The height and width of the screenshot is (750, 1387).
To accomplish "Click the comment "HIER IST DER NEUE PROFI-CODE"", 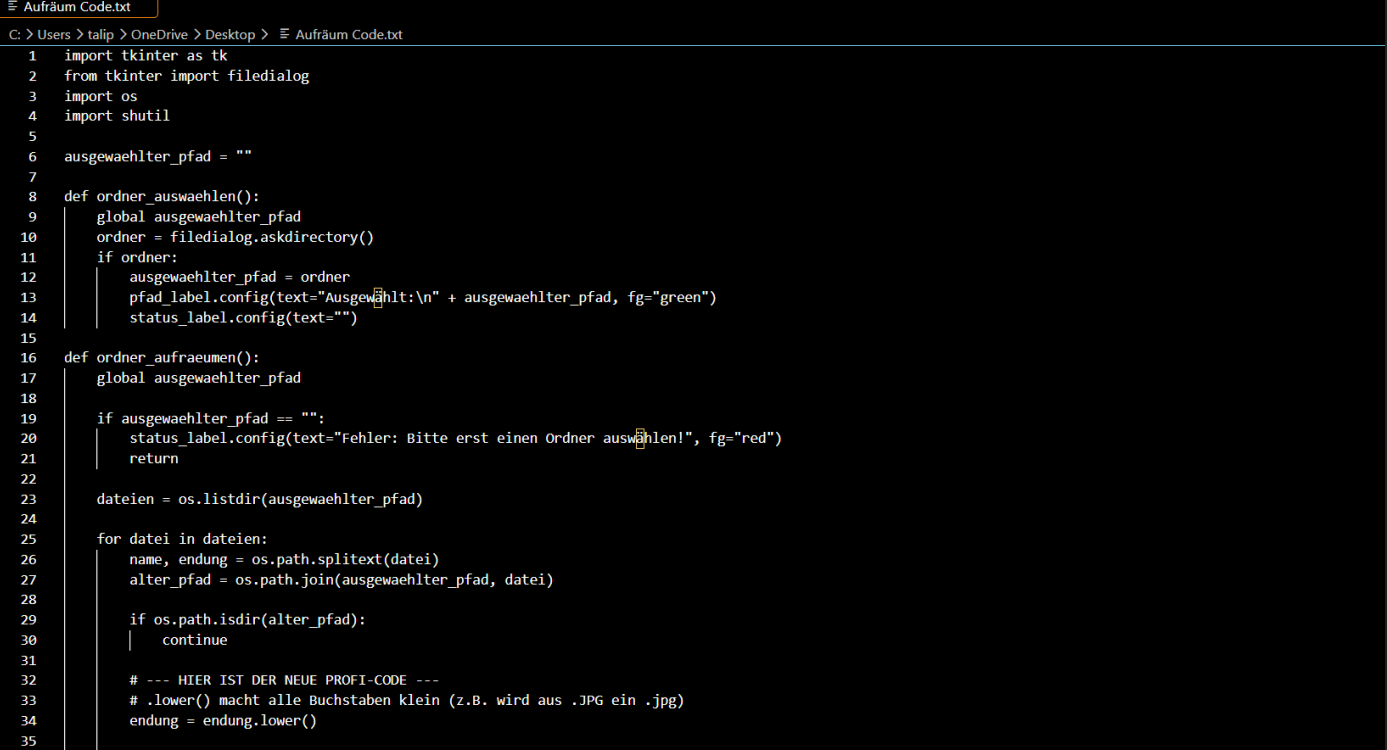I will 284,680.
